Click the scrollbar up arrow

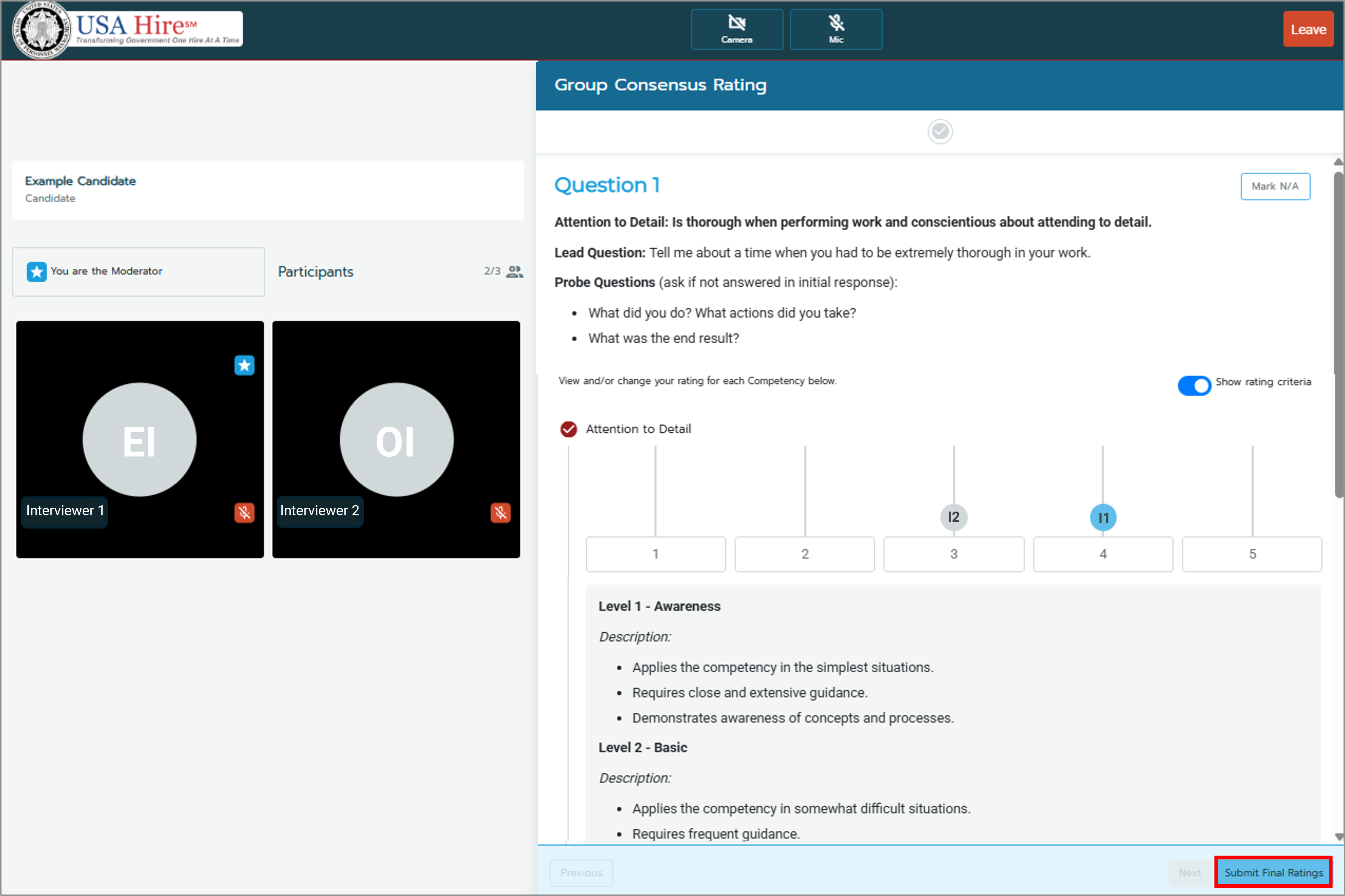(x=1338, y=162)
